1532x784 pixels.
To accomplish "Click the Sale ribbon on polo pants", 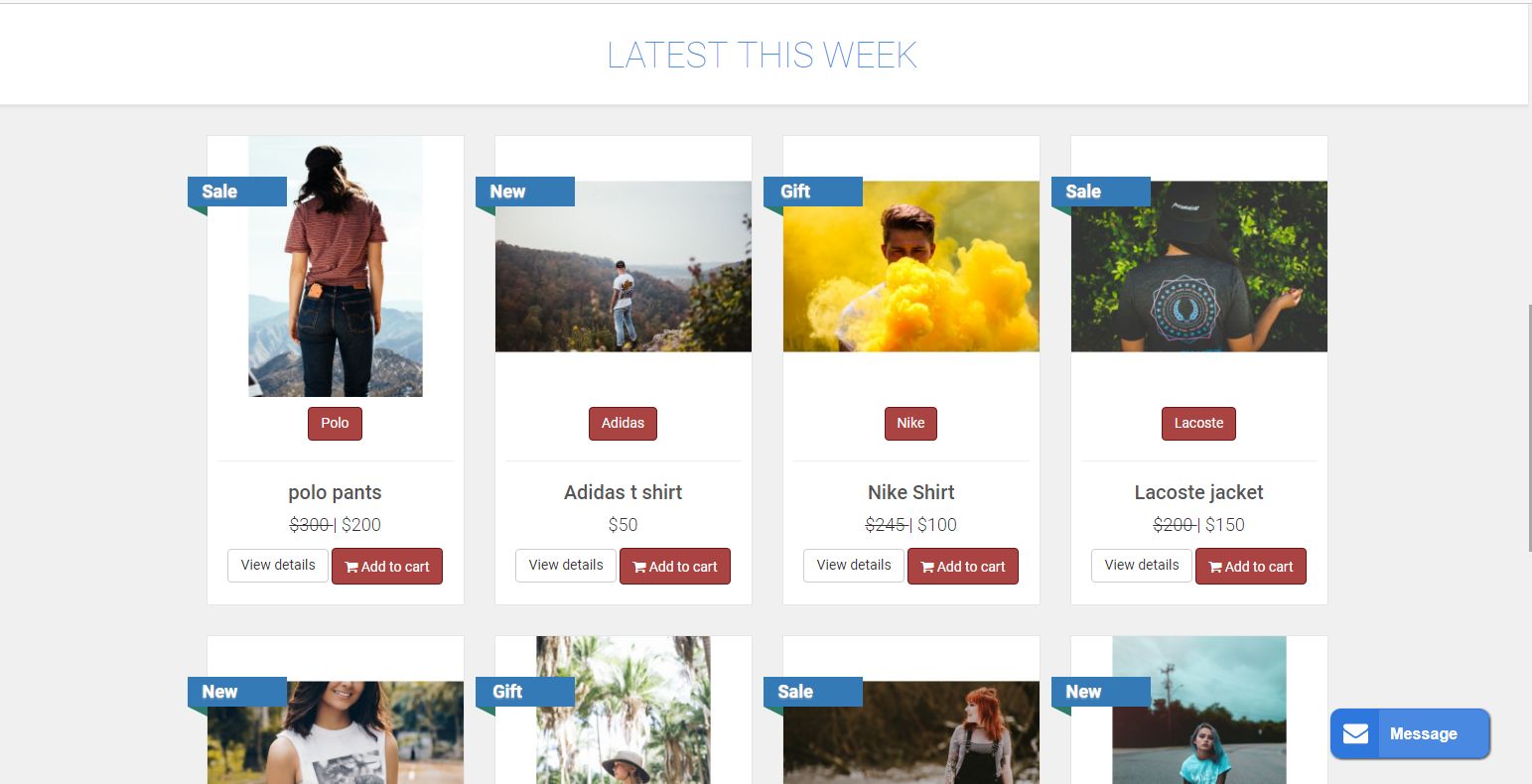I will [x=237, y=192].
